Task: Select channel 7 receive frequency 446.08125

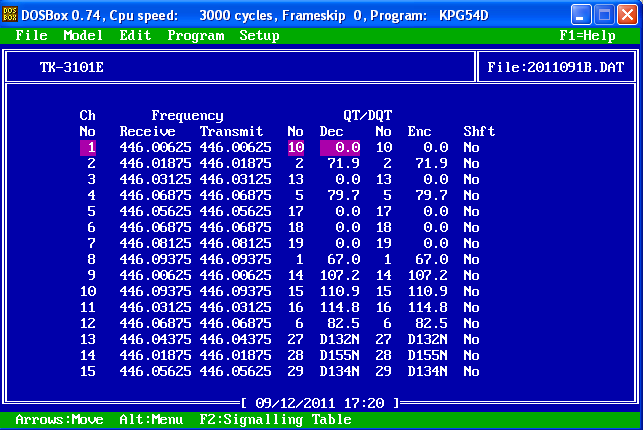Action: pyautogui.click(x=155, y=243)
